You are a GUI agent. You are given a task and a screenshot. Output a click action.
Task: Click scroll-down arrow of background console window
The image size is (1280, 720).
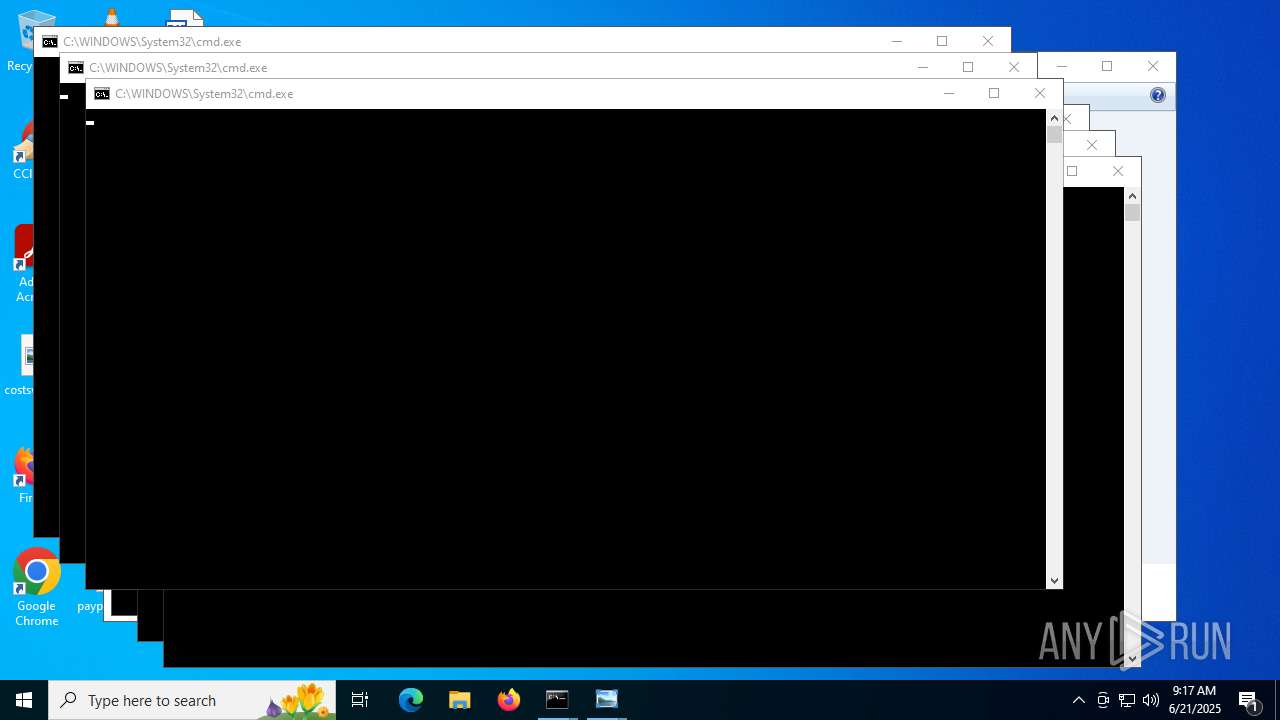pos(1132,658)
